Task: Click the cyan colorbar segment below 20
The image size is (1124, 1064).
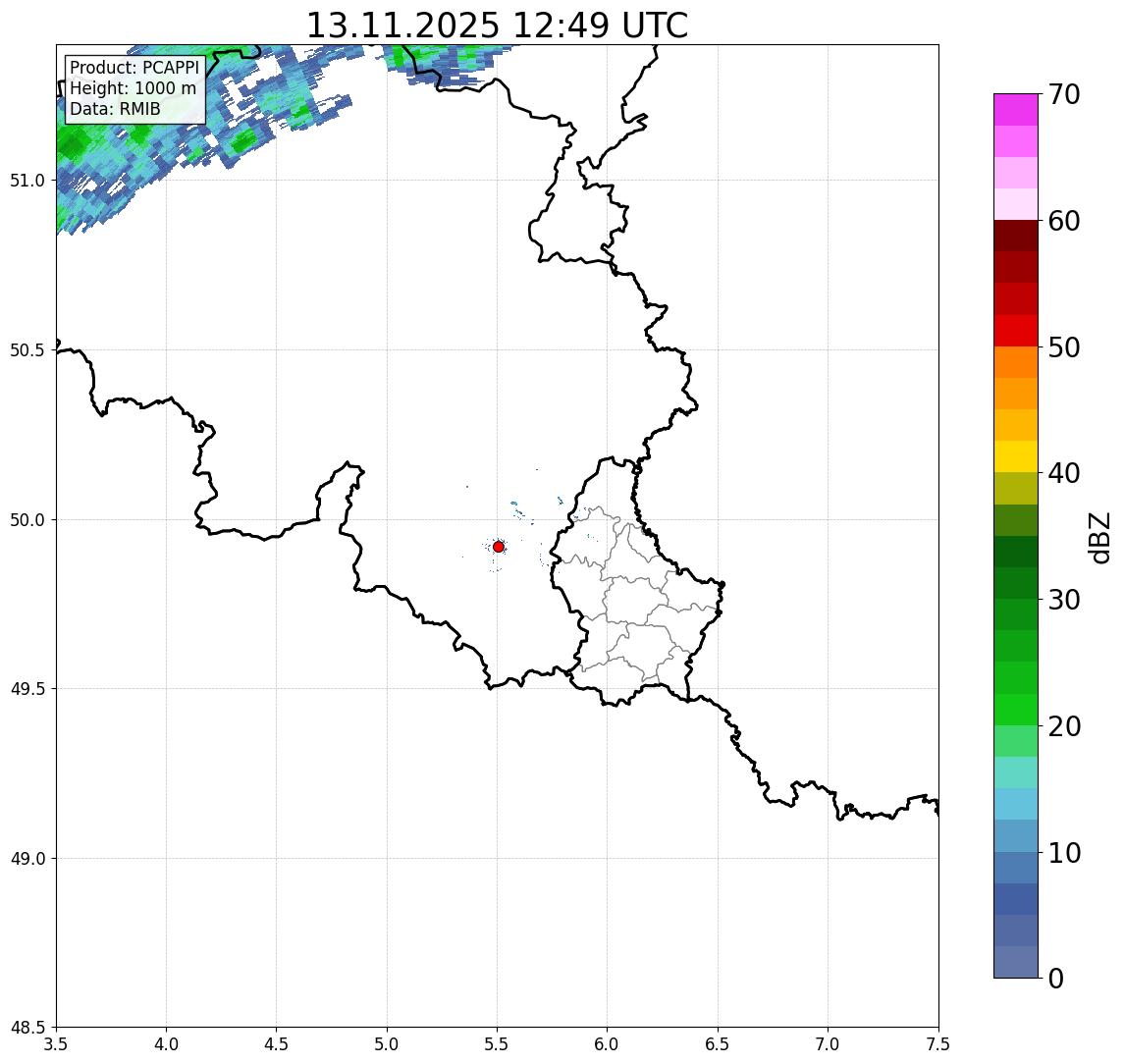Action: [x=1016, y=772]
